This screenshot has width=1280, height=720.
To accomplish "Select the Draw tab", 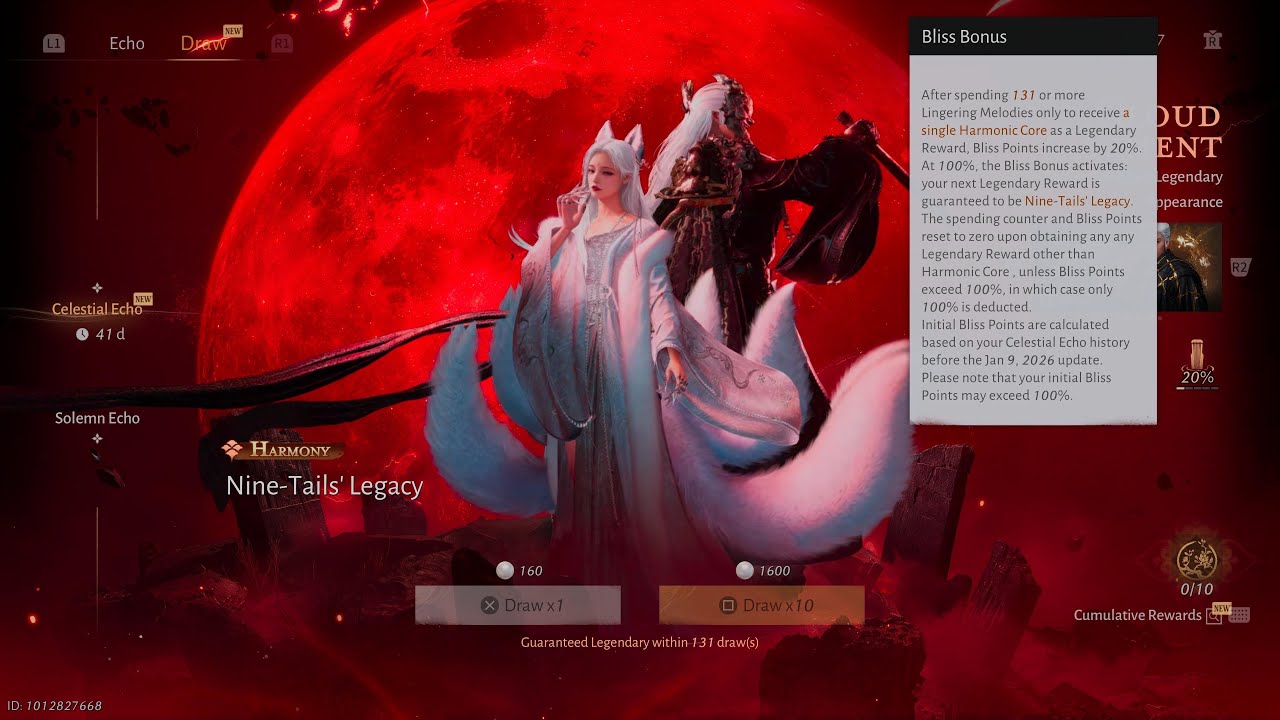I will click(x=203, y=43).
